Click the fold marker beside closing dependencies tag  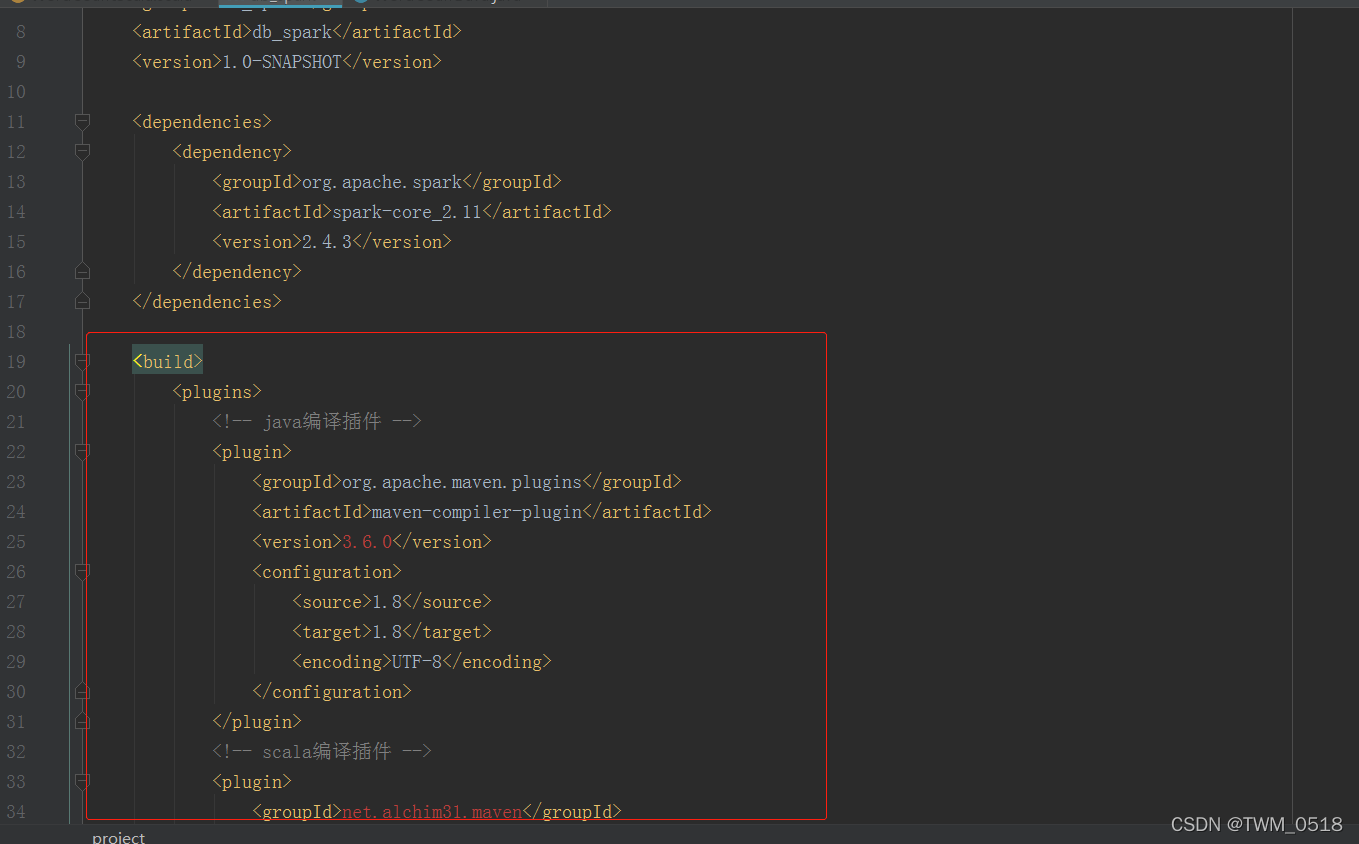click(x=82, y=301)
